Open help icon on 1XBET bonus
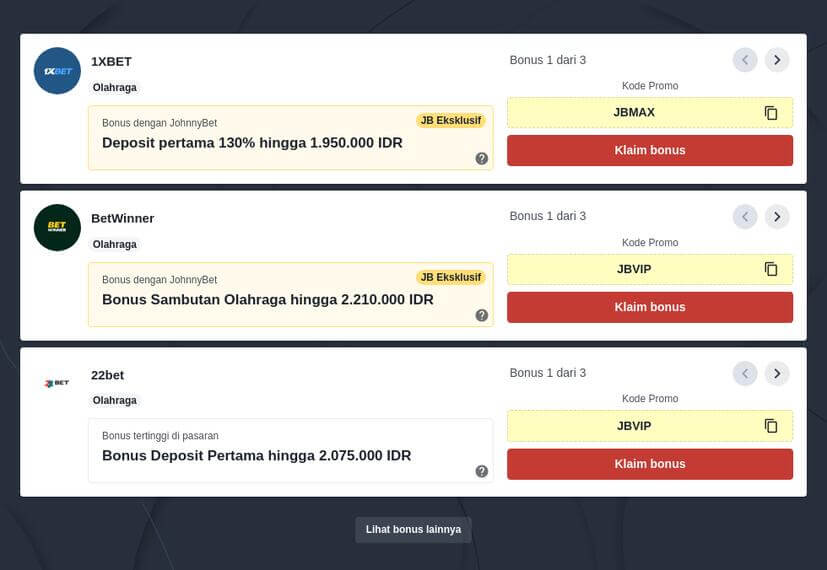 [482, 158]
